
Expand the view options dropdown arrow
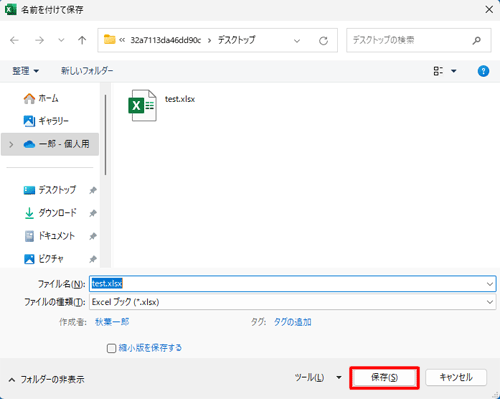coord(454,71)
